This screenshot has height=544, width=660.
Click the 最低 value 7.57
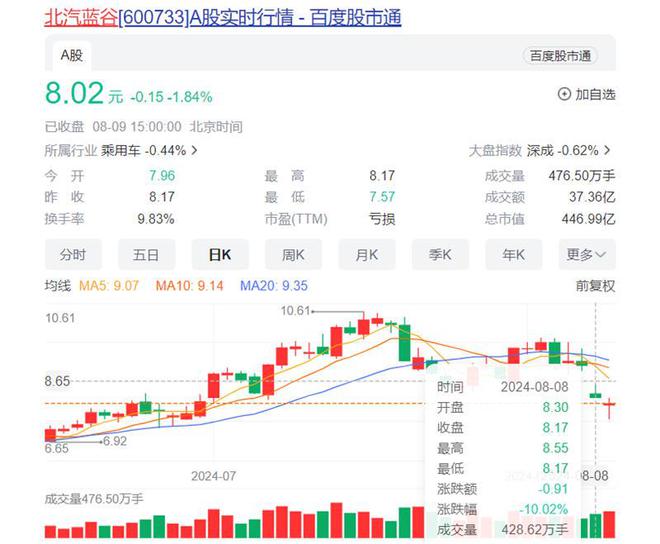[x=382, y=197]
